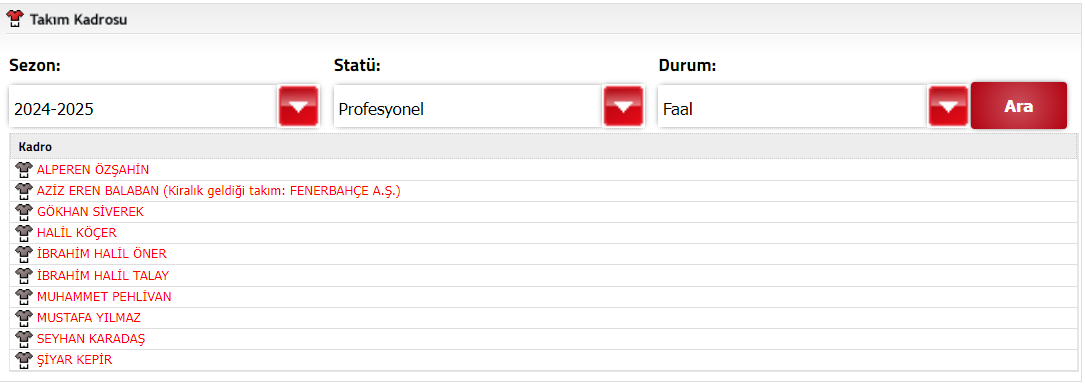
Task: Open MUSTAFA YILMAZ player link
Action: [x=89, y=318]
